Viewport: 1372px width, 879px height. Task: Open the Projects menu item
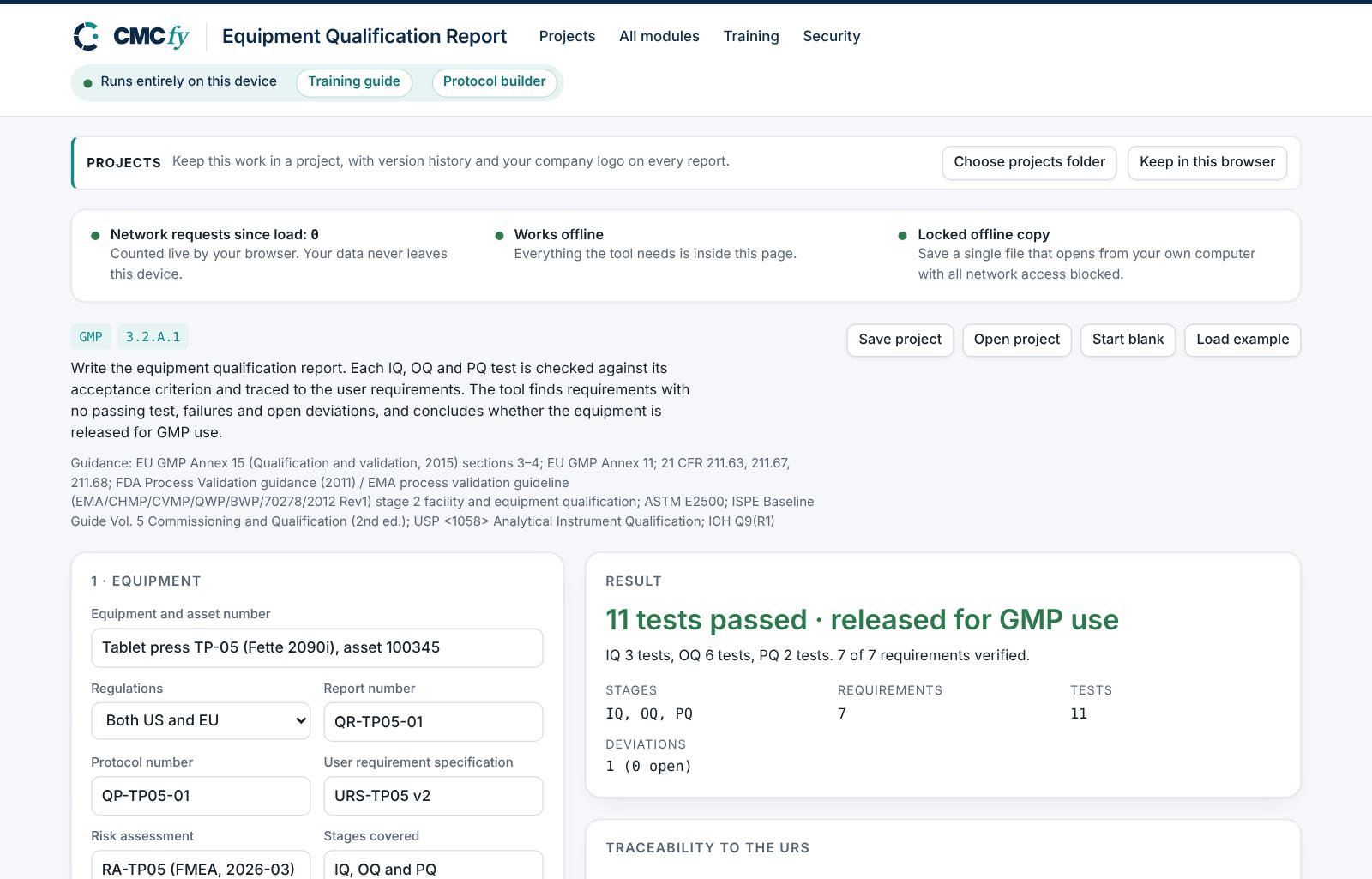pyautogui.click(x=567, y=36)
